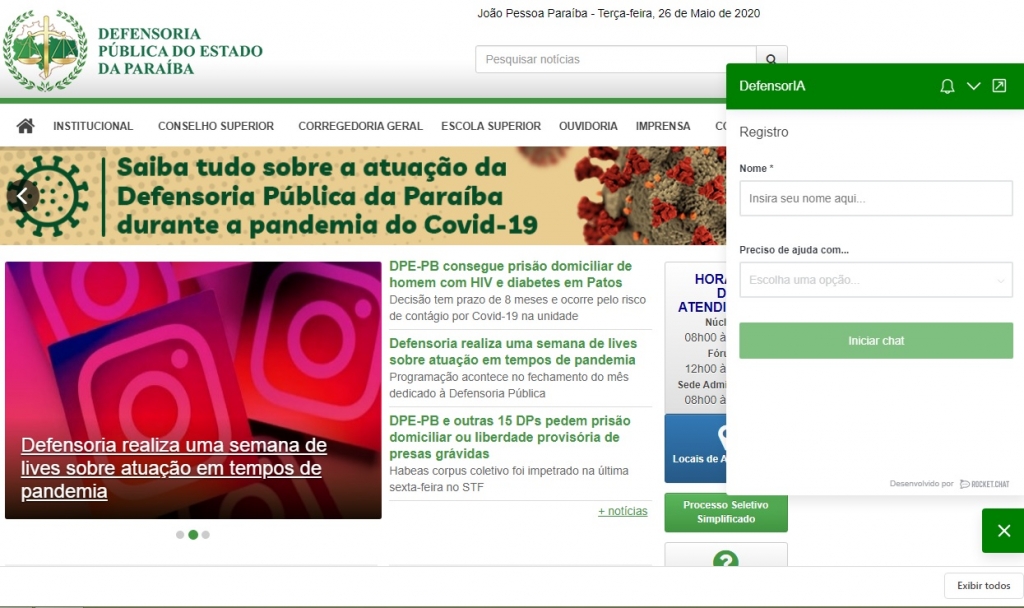This screenshot has width=1024, height=608.
Task: Follow the '+ notícias' link
Action: pyautogui.click(x=622, y=511)
